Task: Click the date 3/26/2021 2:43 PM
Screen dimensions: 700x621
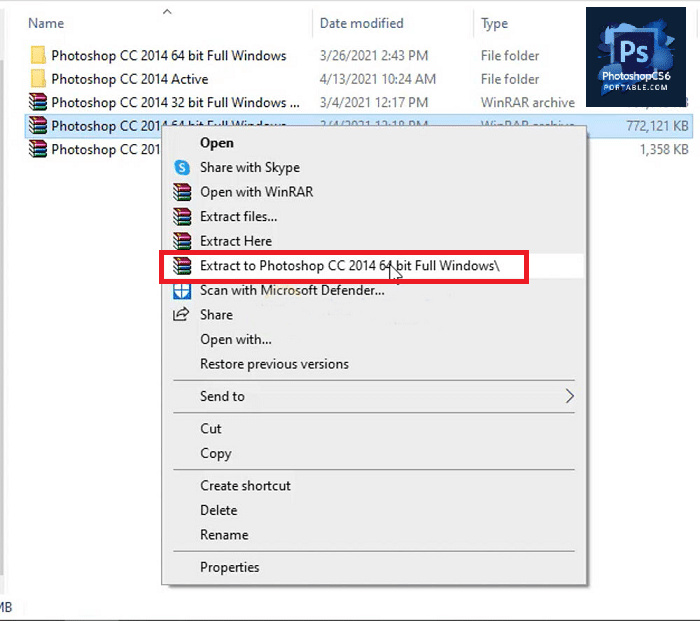Action: [x=374, y=55]
